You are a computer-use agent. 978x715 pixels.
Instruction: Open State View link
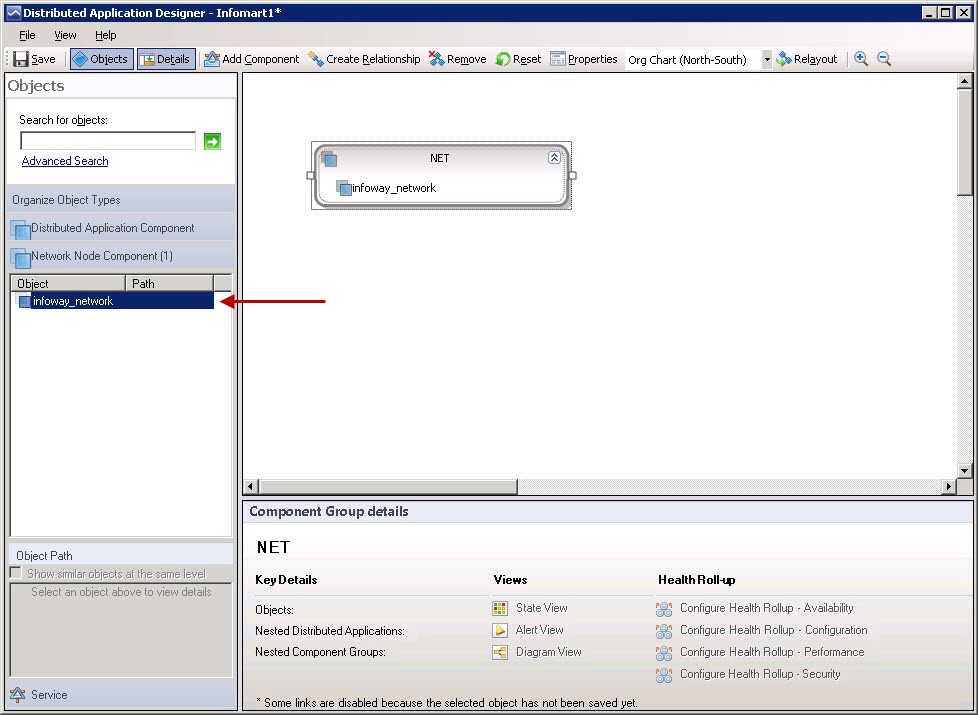click(541, 608)
